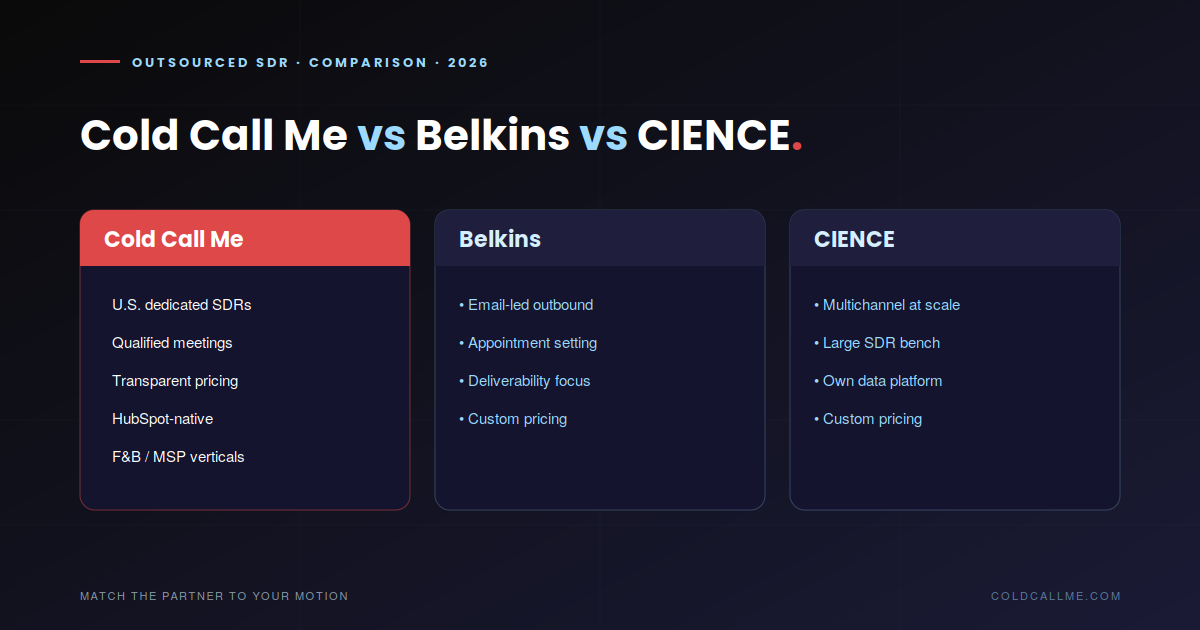Select 'U.S. dedicated SDRs' item
The image size is (1200, 630).
[x=182, y=305]
